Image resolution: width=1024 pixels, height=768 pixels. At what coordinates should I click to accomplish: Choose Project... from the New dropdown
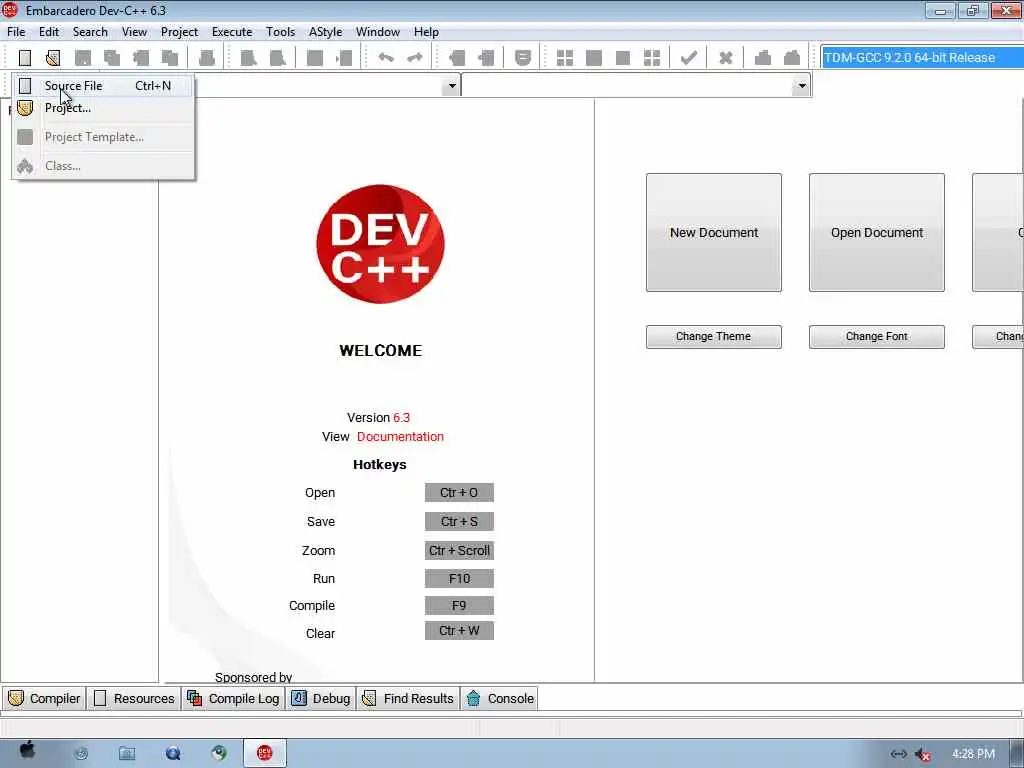pyautogui.click(x=103, y=108)
